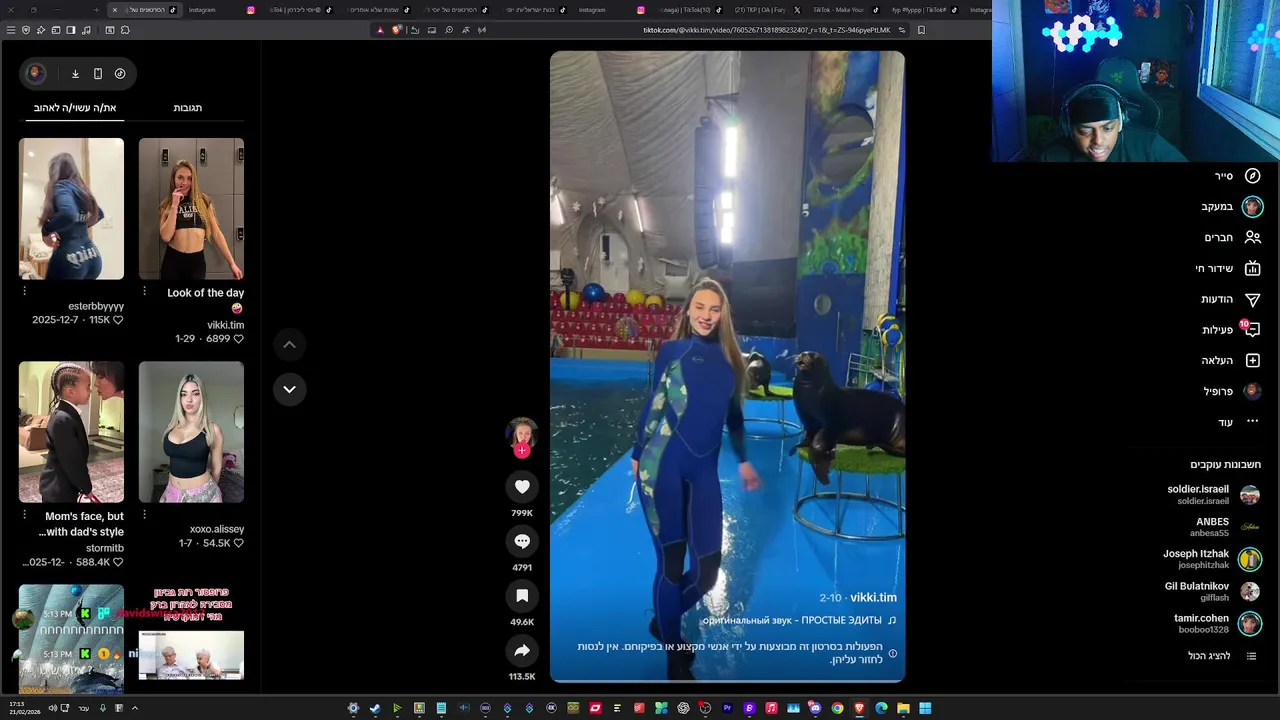Click the TikTok coin icon in the top-left pill
Image resolution: width=1280 pixels, height=720 pixels.
point(120,73)
